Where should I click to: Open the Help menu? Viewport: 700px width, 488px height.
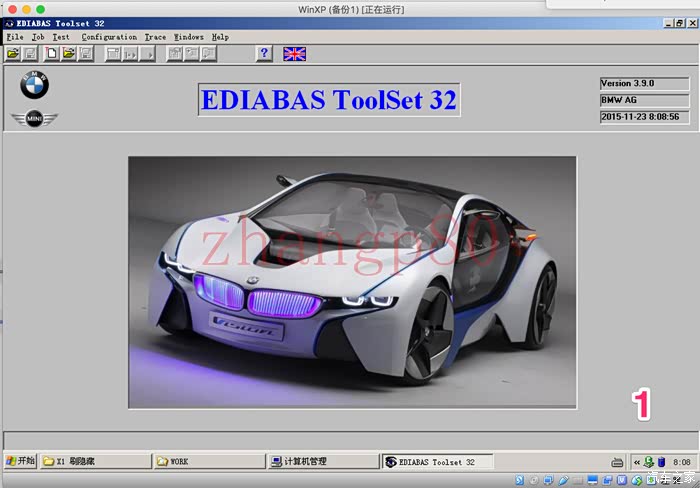220,37
